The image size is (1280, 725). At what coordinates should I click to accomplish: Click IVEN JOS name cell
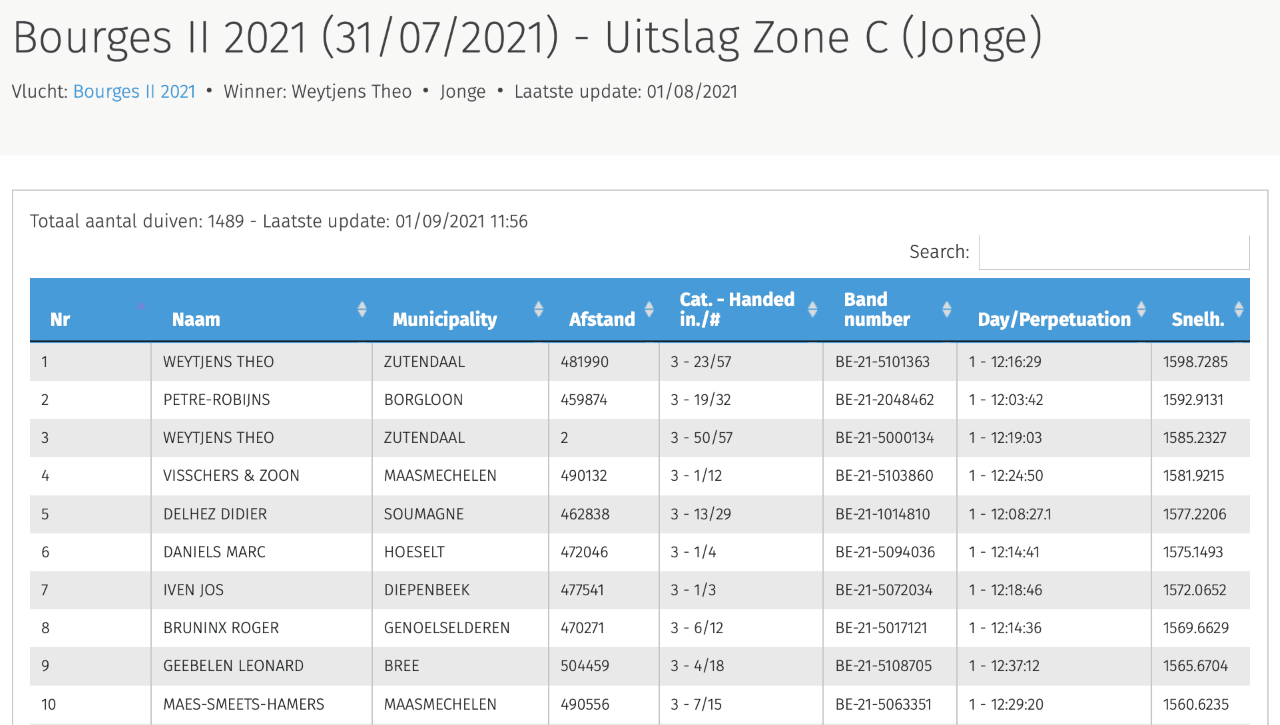(x=193, y=590)
